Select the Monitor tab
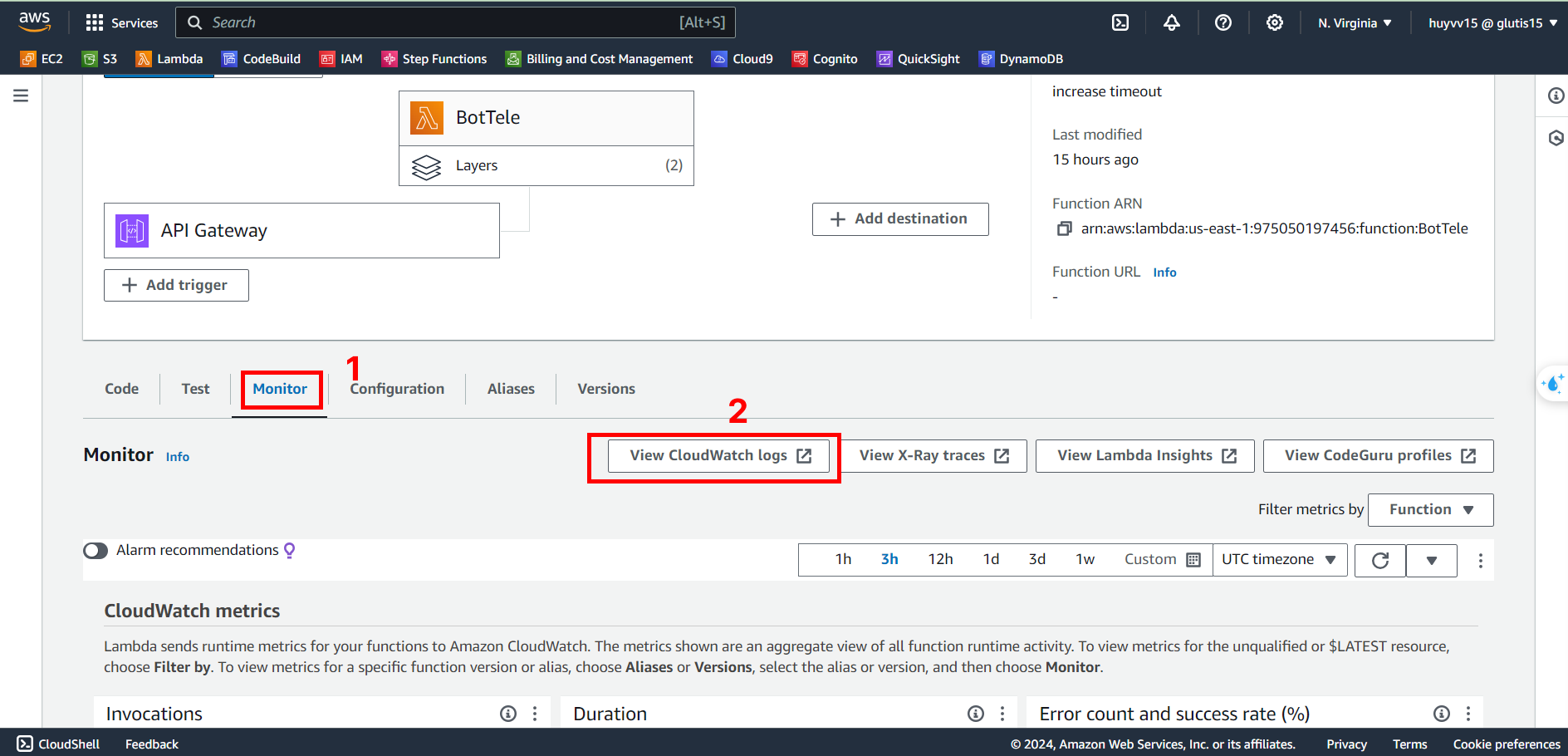 (280, 389)
